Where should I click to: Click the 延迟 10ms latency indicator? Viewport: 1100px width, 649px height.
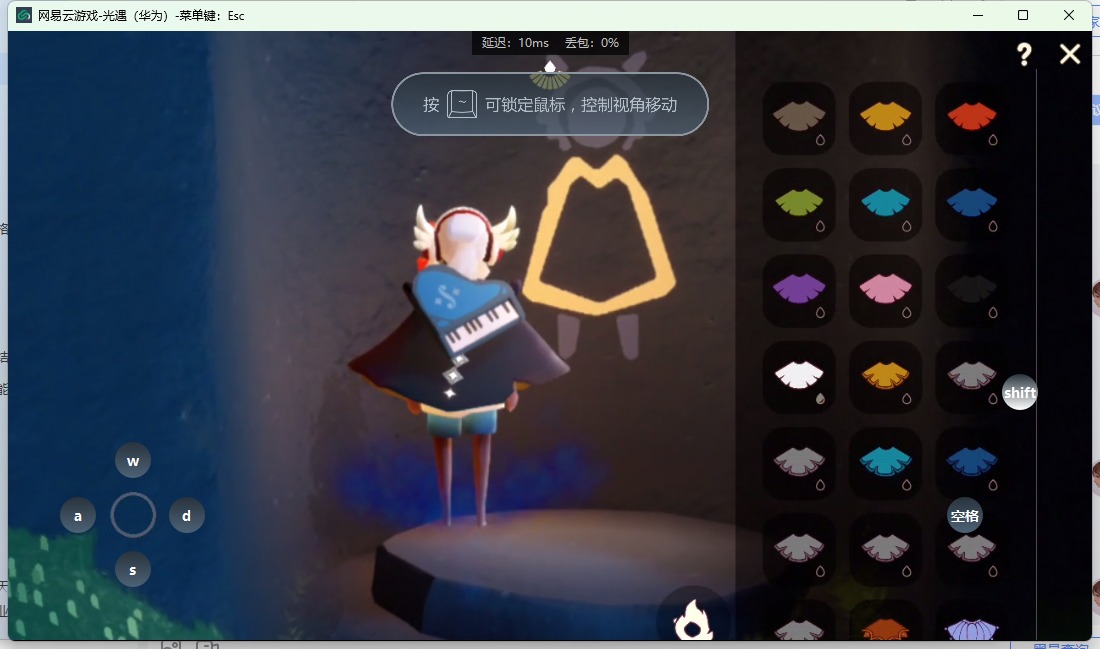point(515,43)
